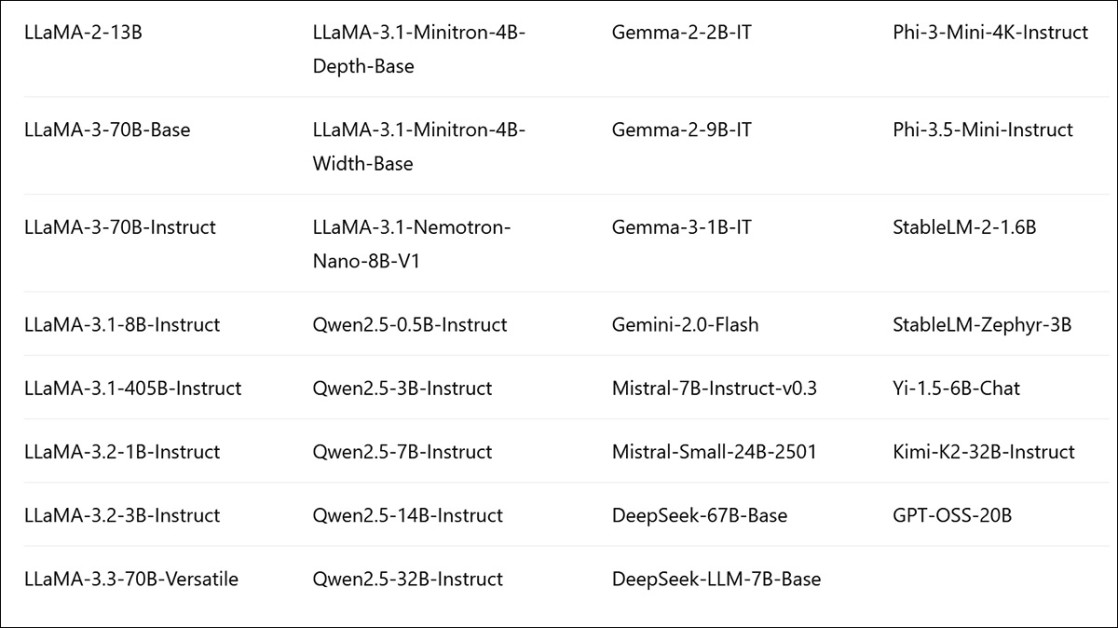Click Qwen2.5-7B-Instruct in the list

click(x=402, y=452)
